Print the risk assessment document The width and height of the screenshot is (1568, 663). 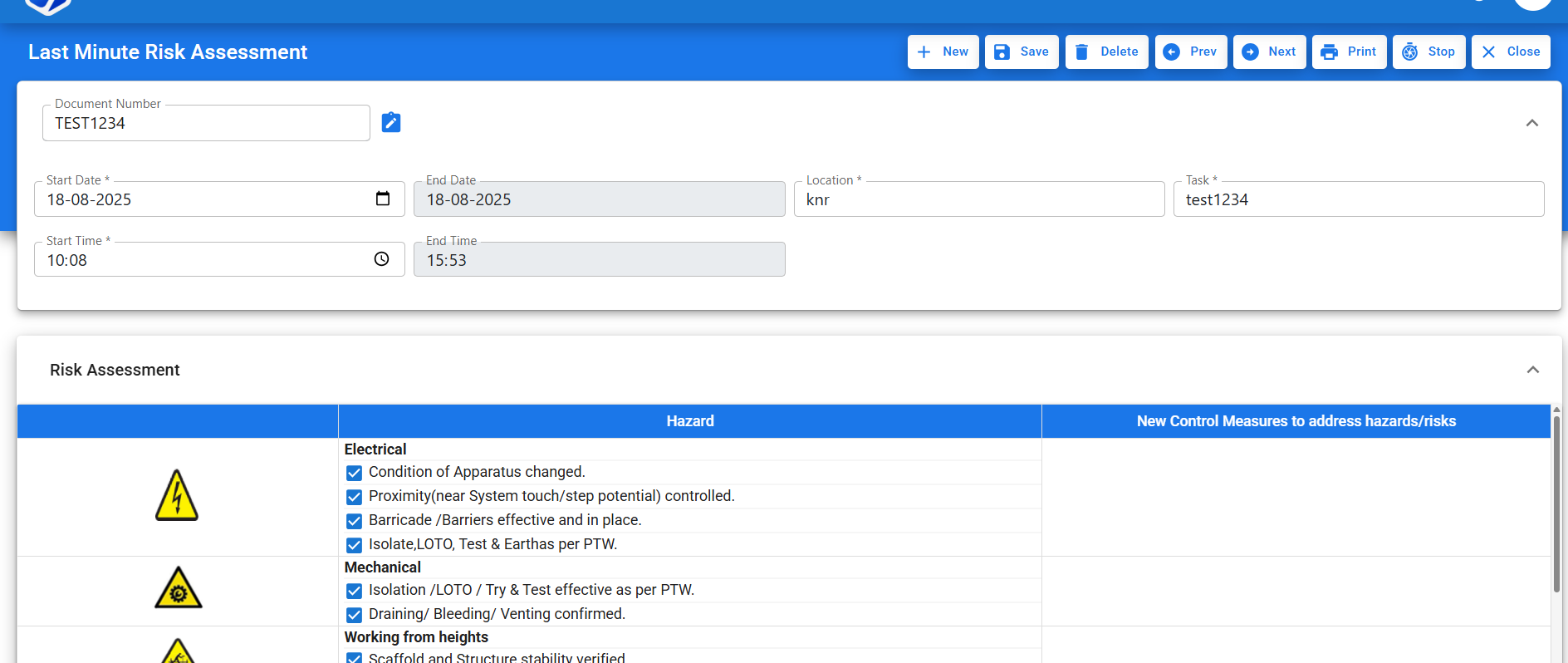click(x=1349, y=52)
